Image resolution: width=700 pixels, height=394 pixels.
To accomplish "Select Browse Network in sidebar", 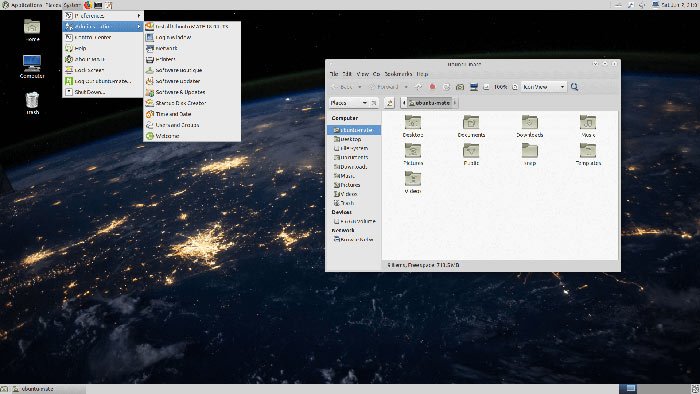I will point(354,240).
